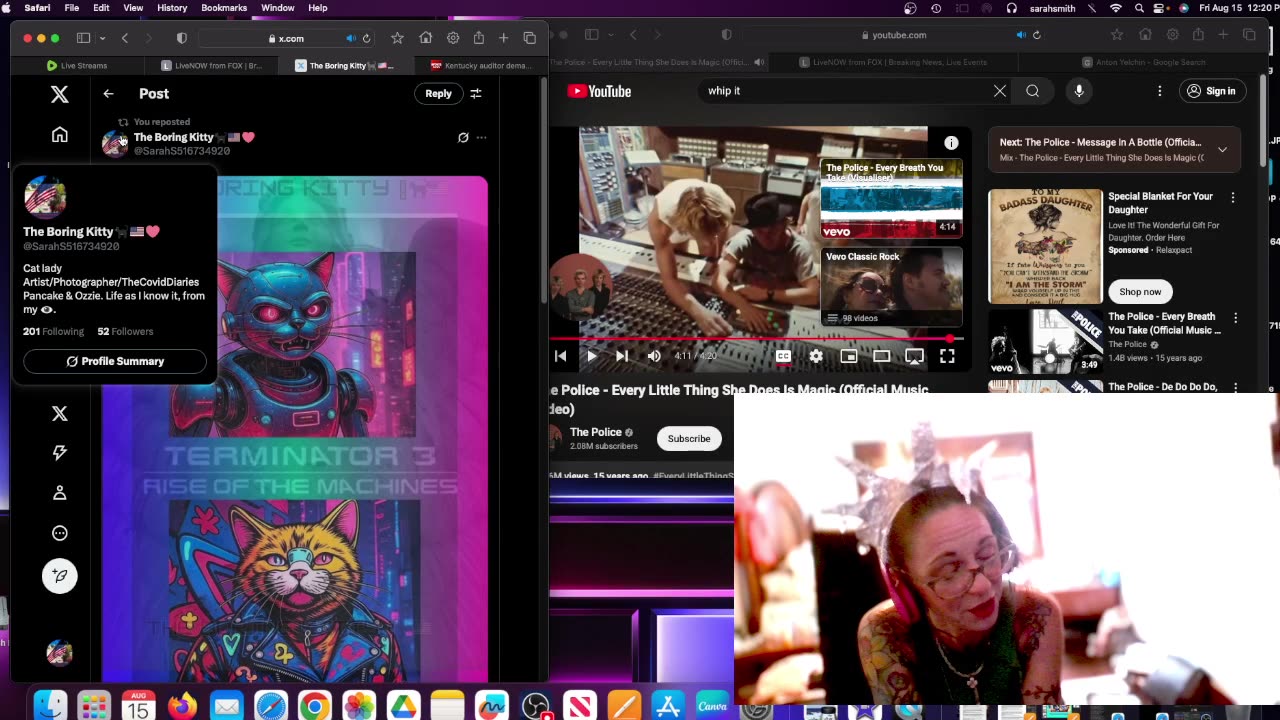Toggle theater mode on YouTube video
Viewport: 1280px width, 720px height.
click(881, 356)
